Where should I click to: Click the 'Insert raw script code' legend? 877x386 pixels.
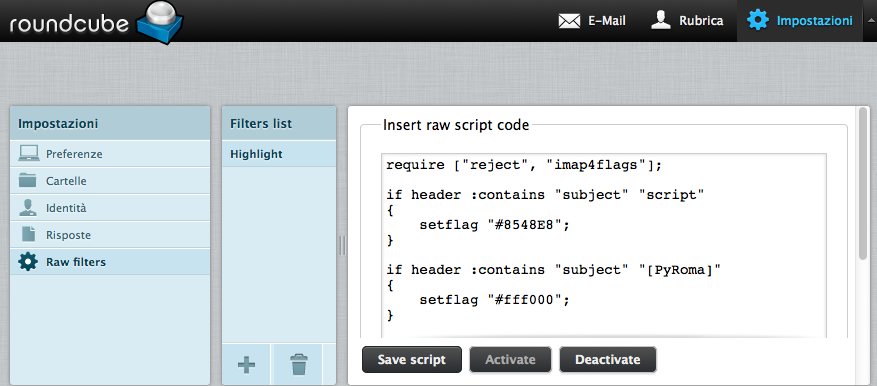click(456, 125)
